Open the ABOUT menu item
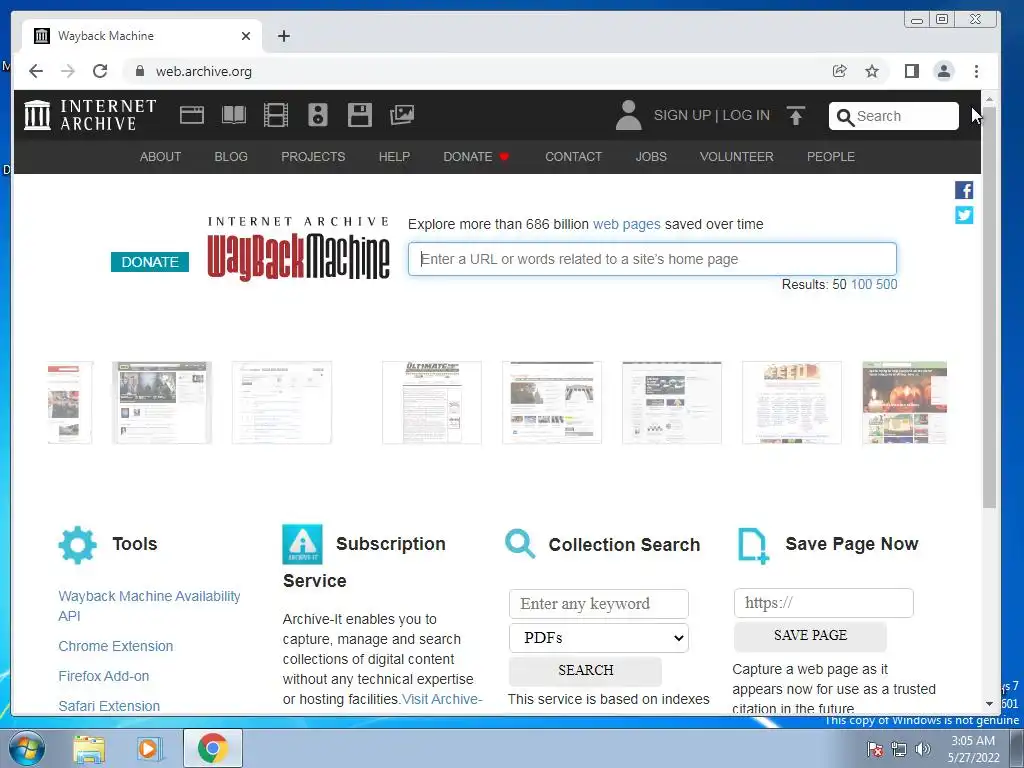 (160, 157)
